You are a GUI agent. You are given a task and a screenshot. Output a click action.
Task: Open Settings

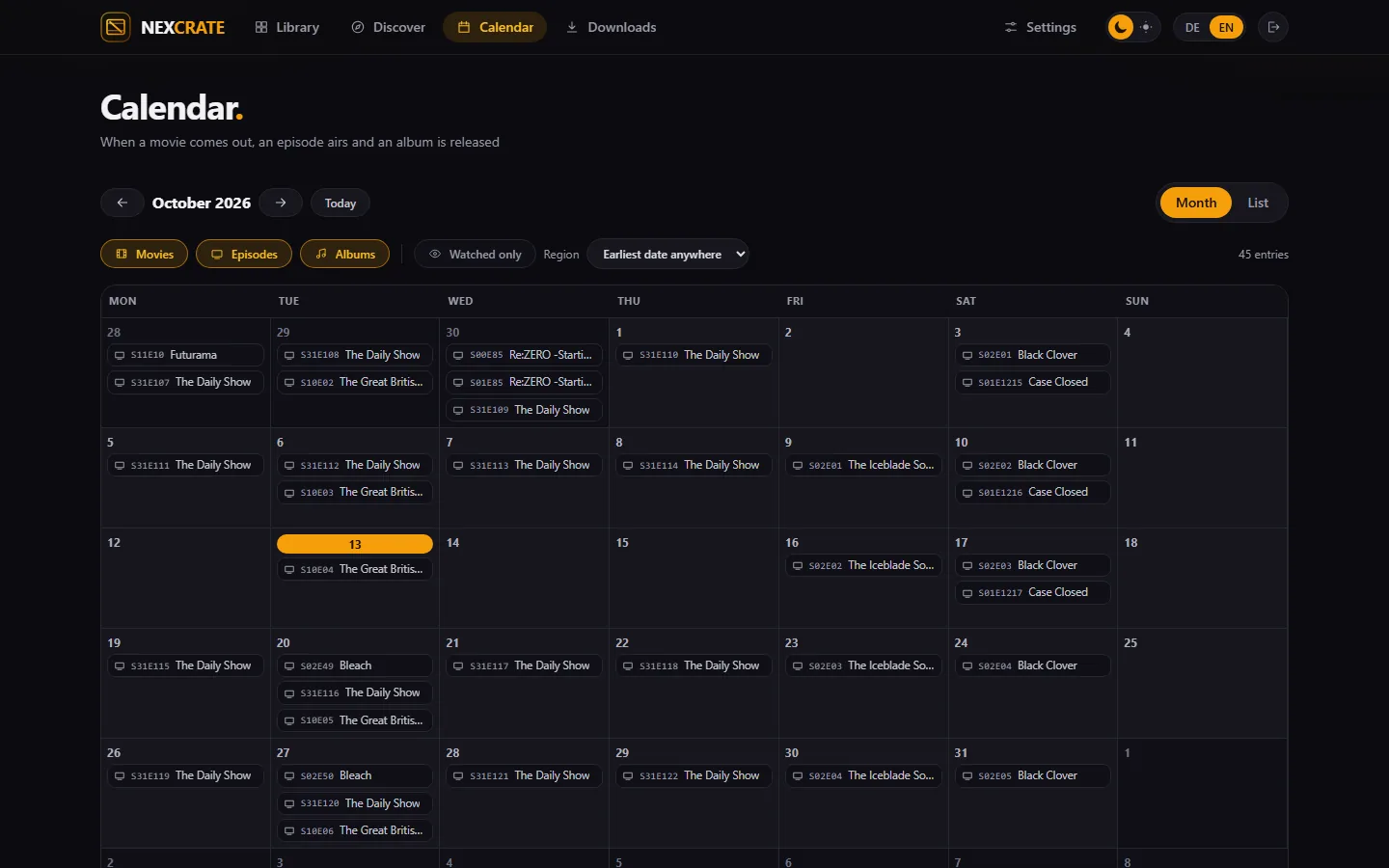tap(1040, 27)
